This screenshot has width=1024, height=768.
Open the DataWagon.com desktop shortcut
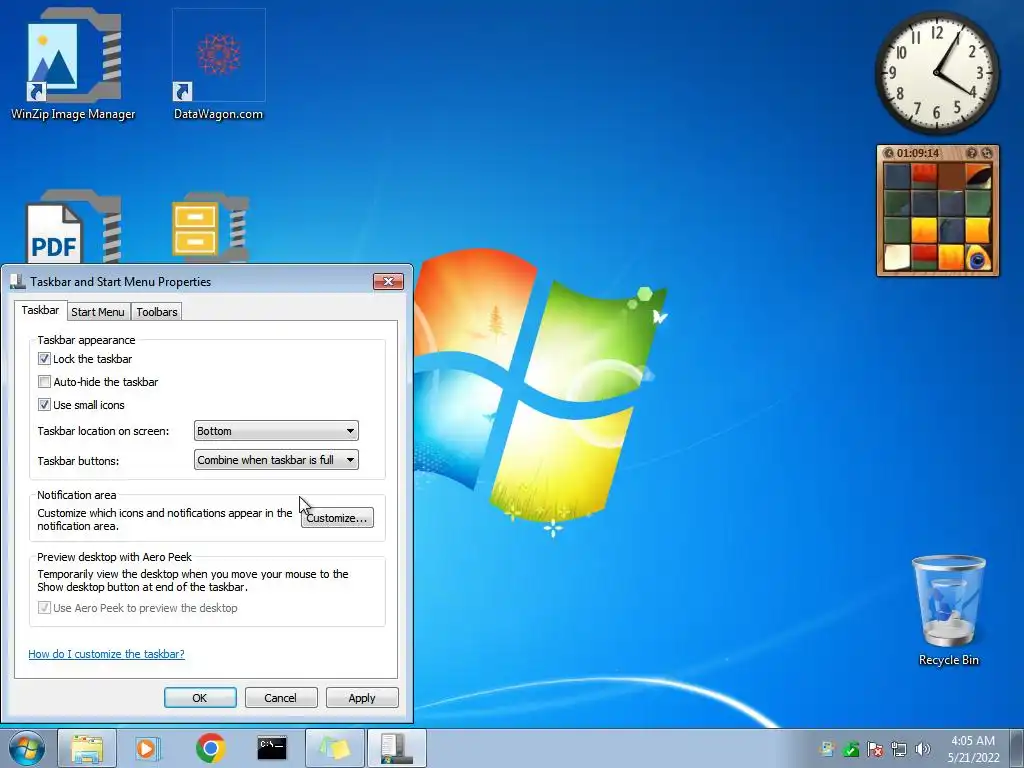pyautogui.click(x=218, y=64)
